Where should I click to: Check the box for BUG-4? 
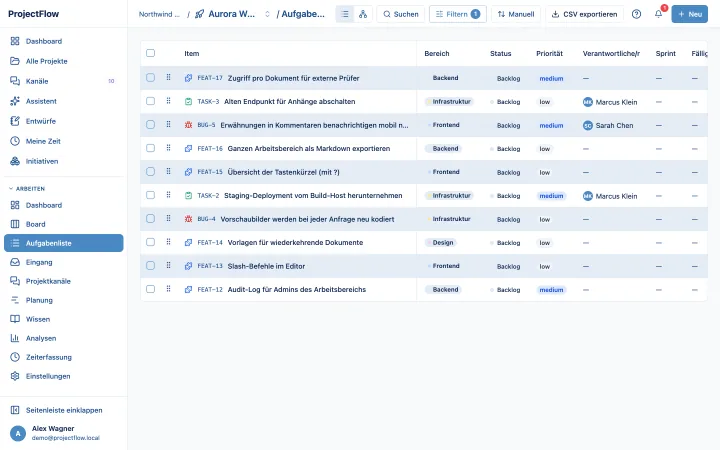coord(151,219)
